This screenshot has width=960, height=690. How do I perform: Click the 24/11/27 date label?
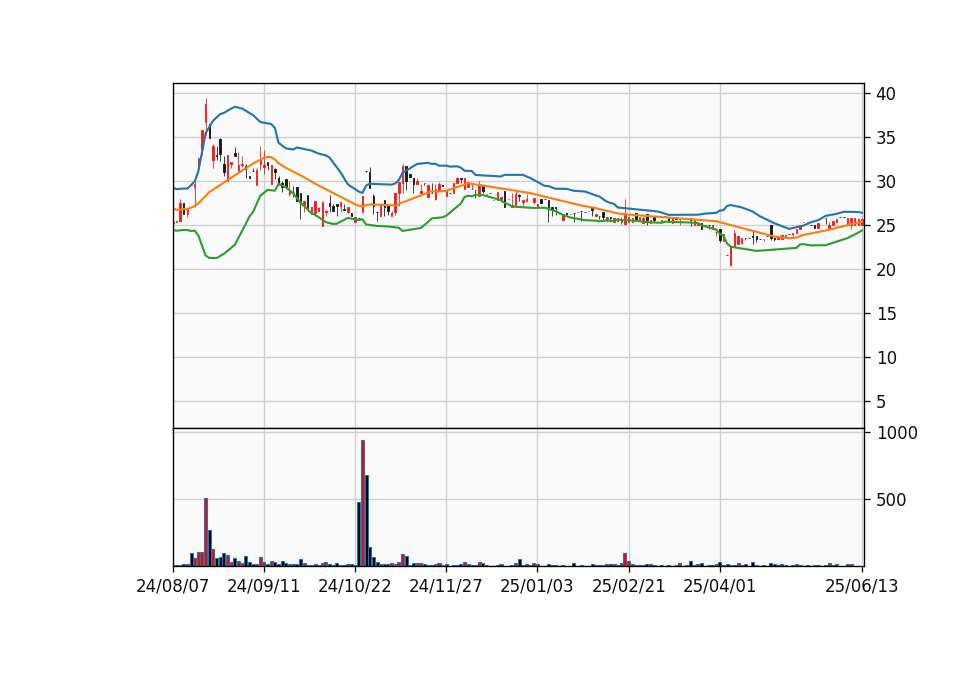446,586
